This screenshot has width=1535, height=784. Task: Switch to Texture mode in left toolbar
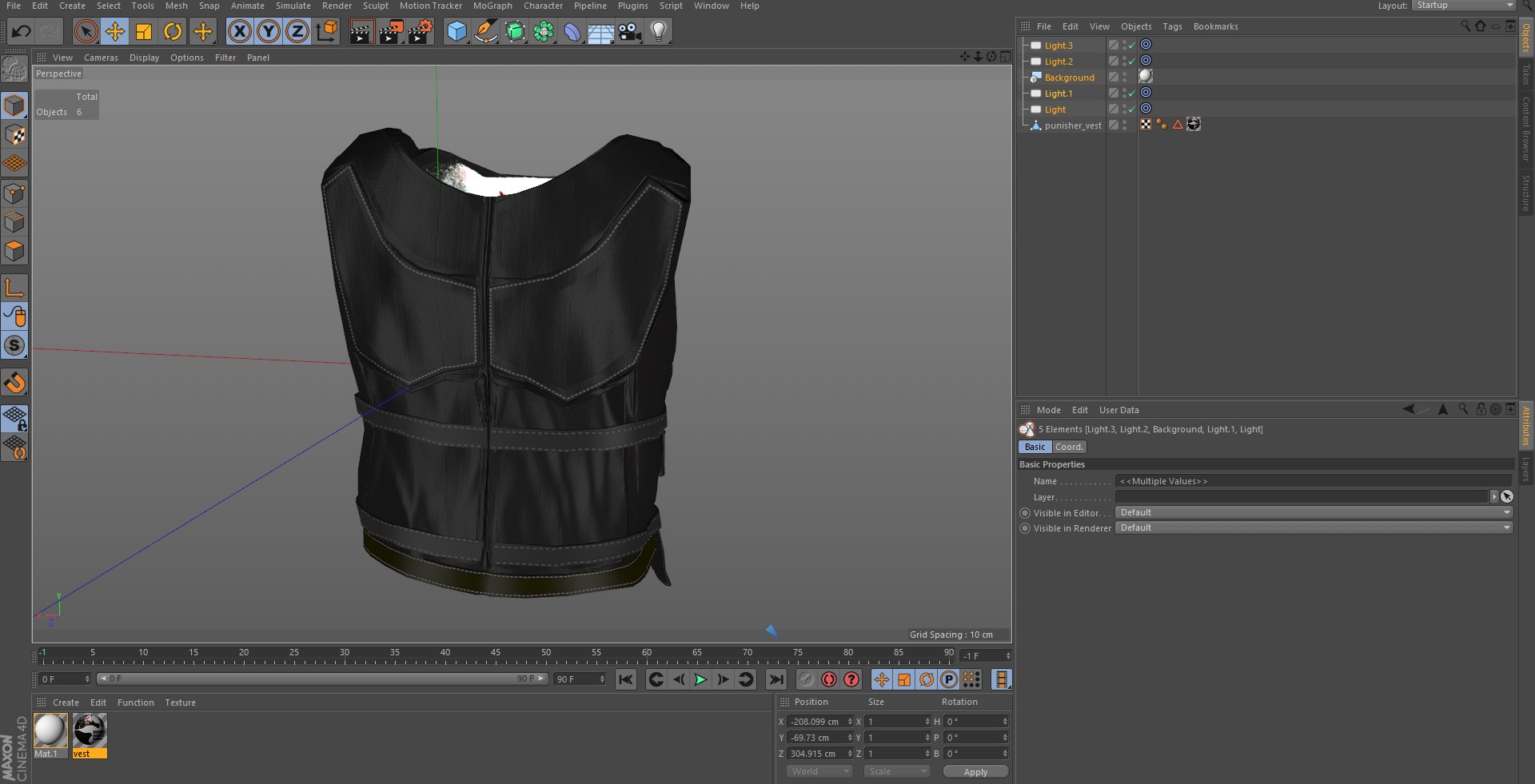pyautogui.click(x=14, y=135)
